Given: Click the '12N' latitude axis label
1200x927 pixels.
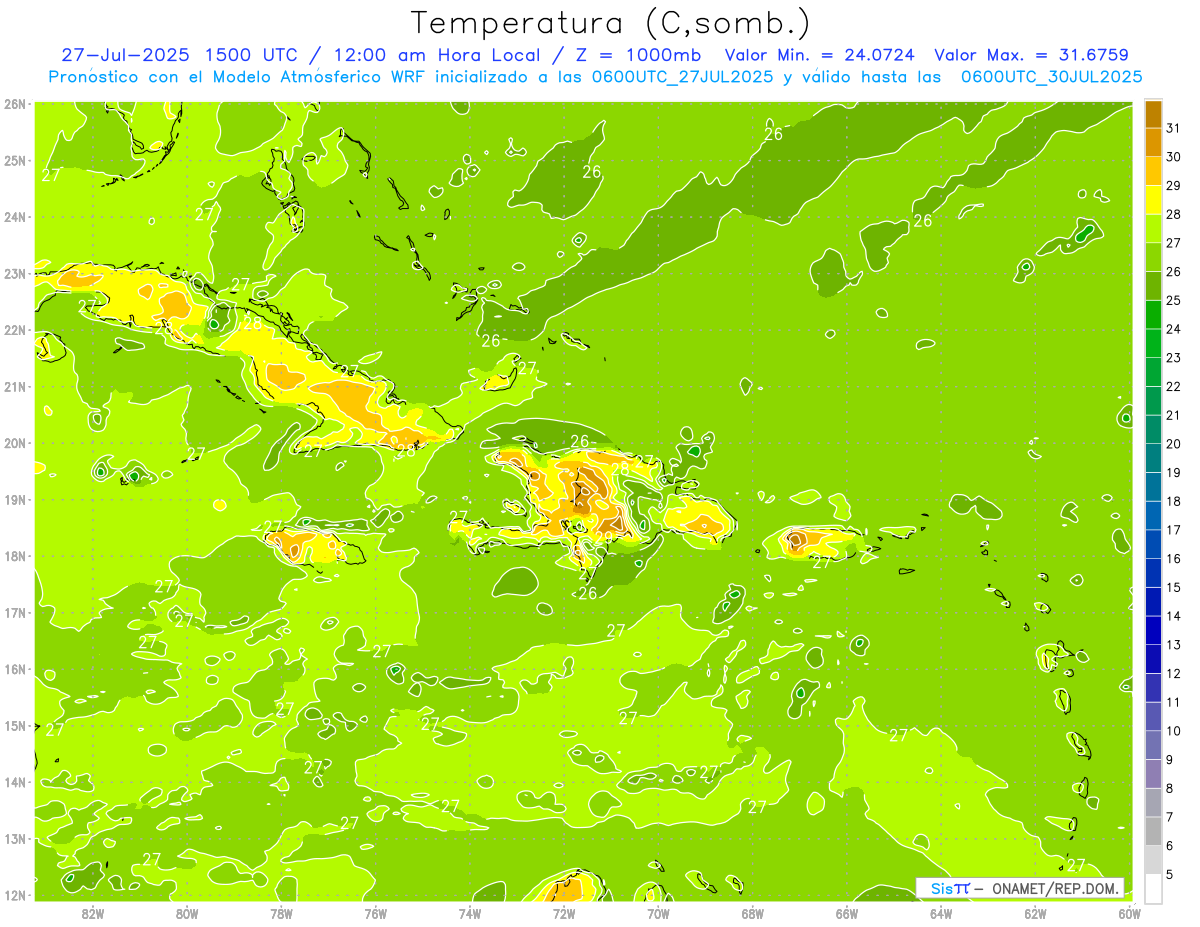Looking at the screenshot, I should click(x=15, y=895).
